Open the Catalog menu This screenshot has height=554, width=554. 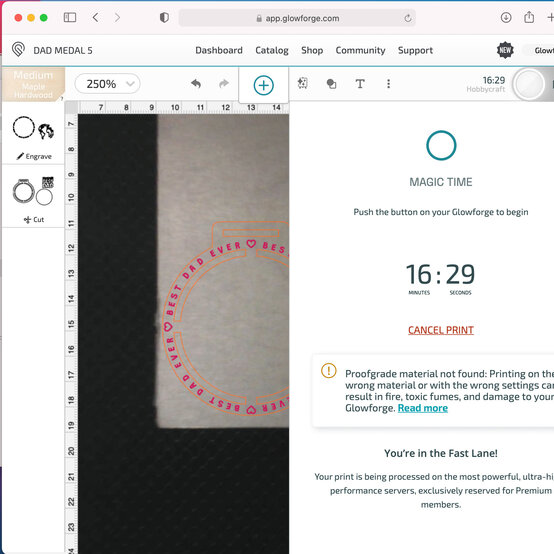(x=272, y=50)
